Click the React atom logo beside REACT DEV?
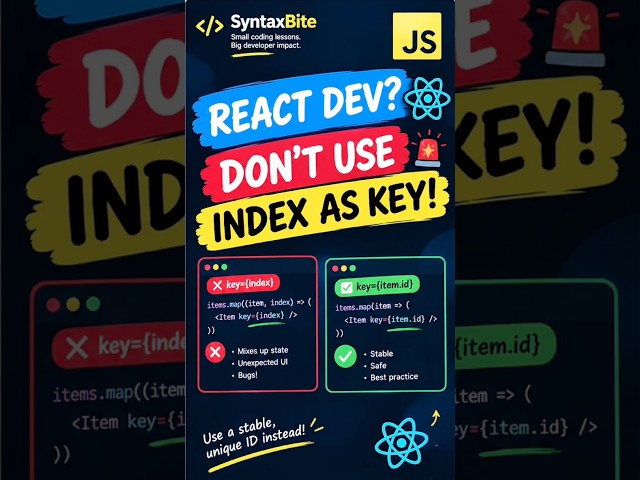640x480 pixels. coord(427,98)
